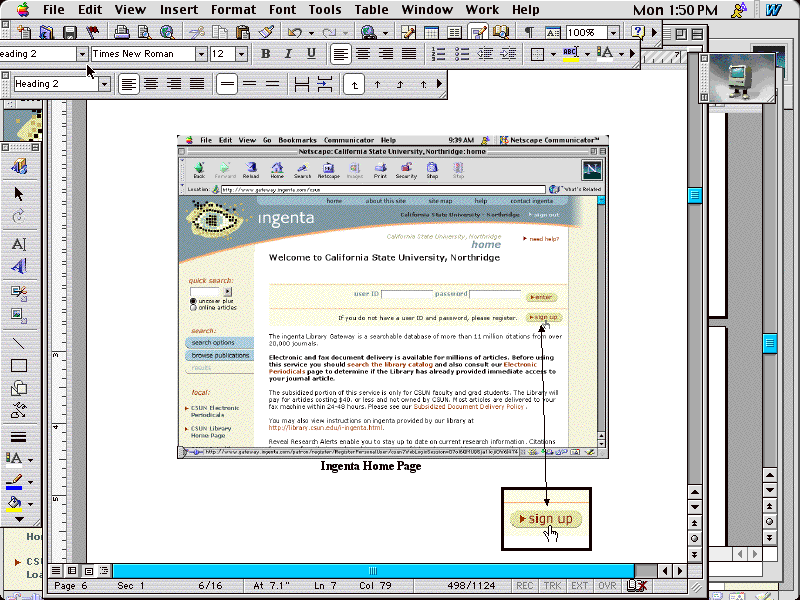Select the Rectangle drawing tool
800x600 pixels.
(19, 366)
